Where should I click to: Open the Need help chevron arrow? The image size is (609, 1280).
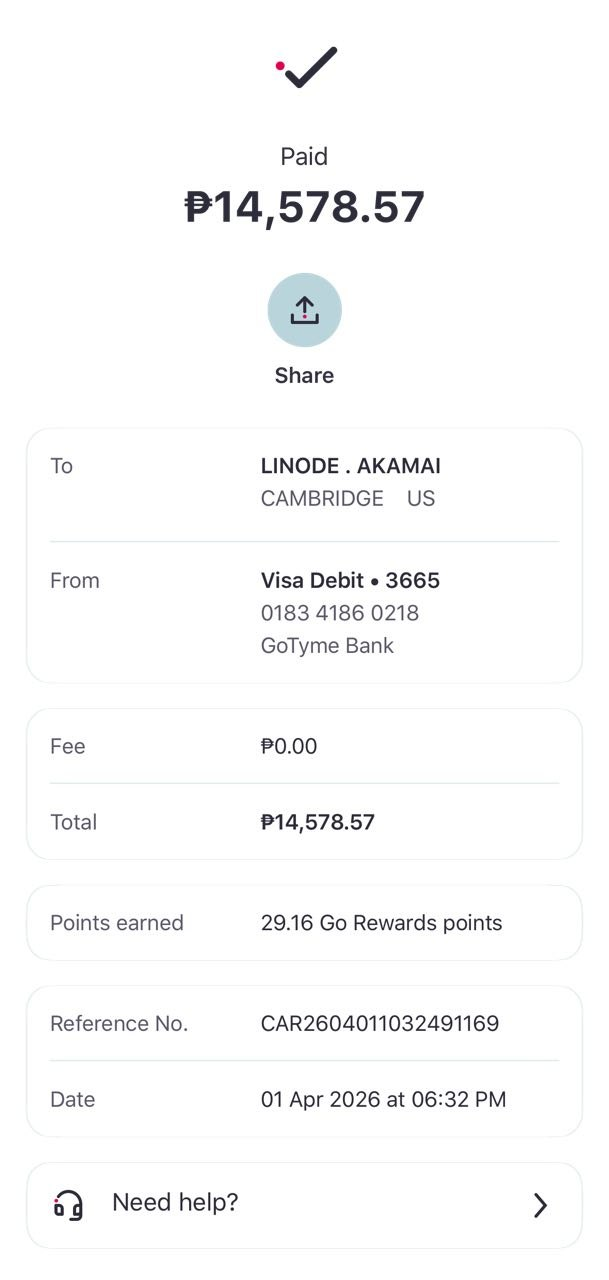[x=540, y=1205]
